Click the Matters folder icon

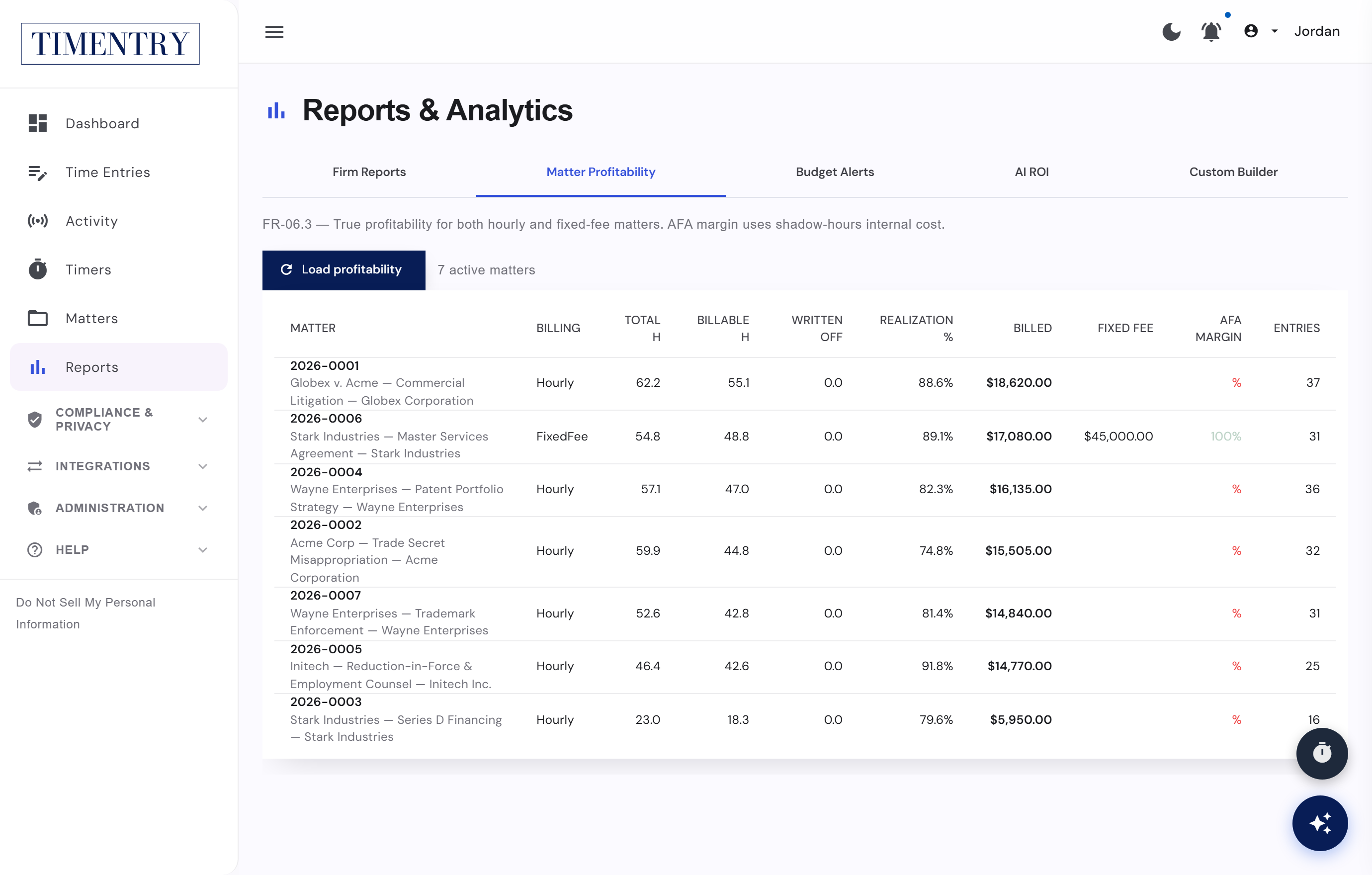tap(38, 318)
